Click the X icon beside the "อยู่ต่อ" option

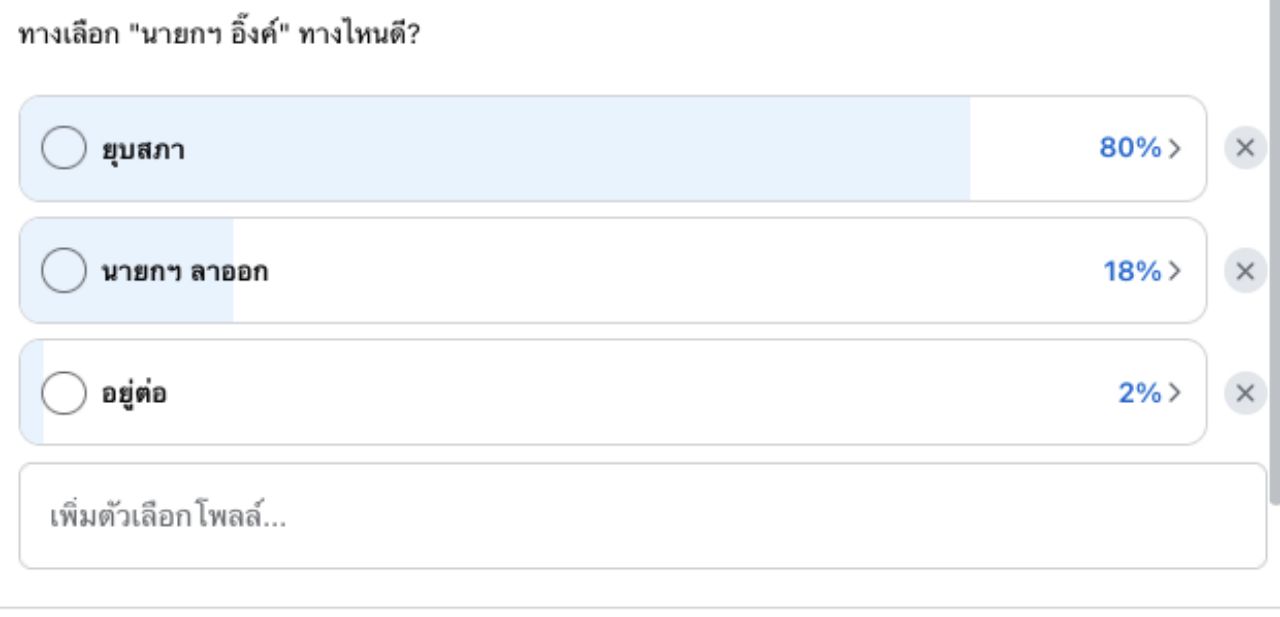1245,393
